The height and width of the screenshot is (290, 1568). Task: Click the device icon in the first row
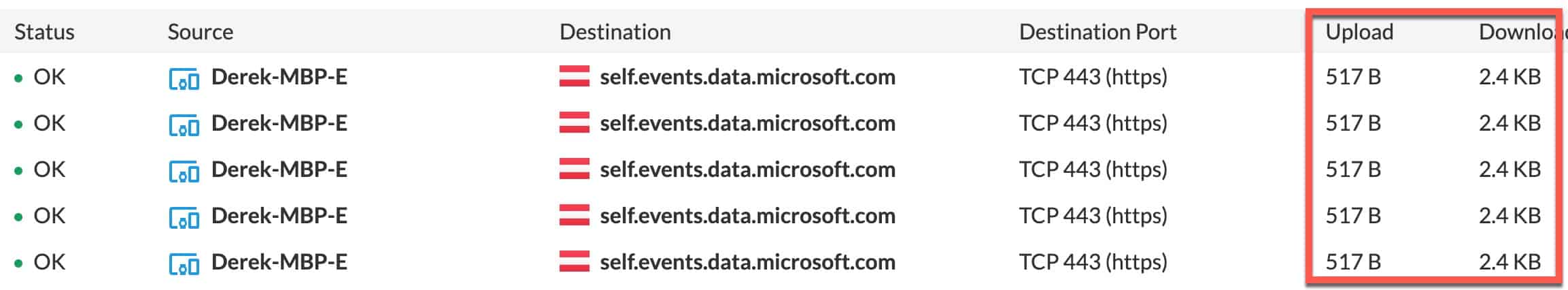[x=184, y=79]
